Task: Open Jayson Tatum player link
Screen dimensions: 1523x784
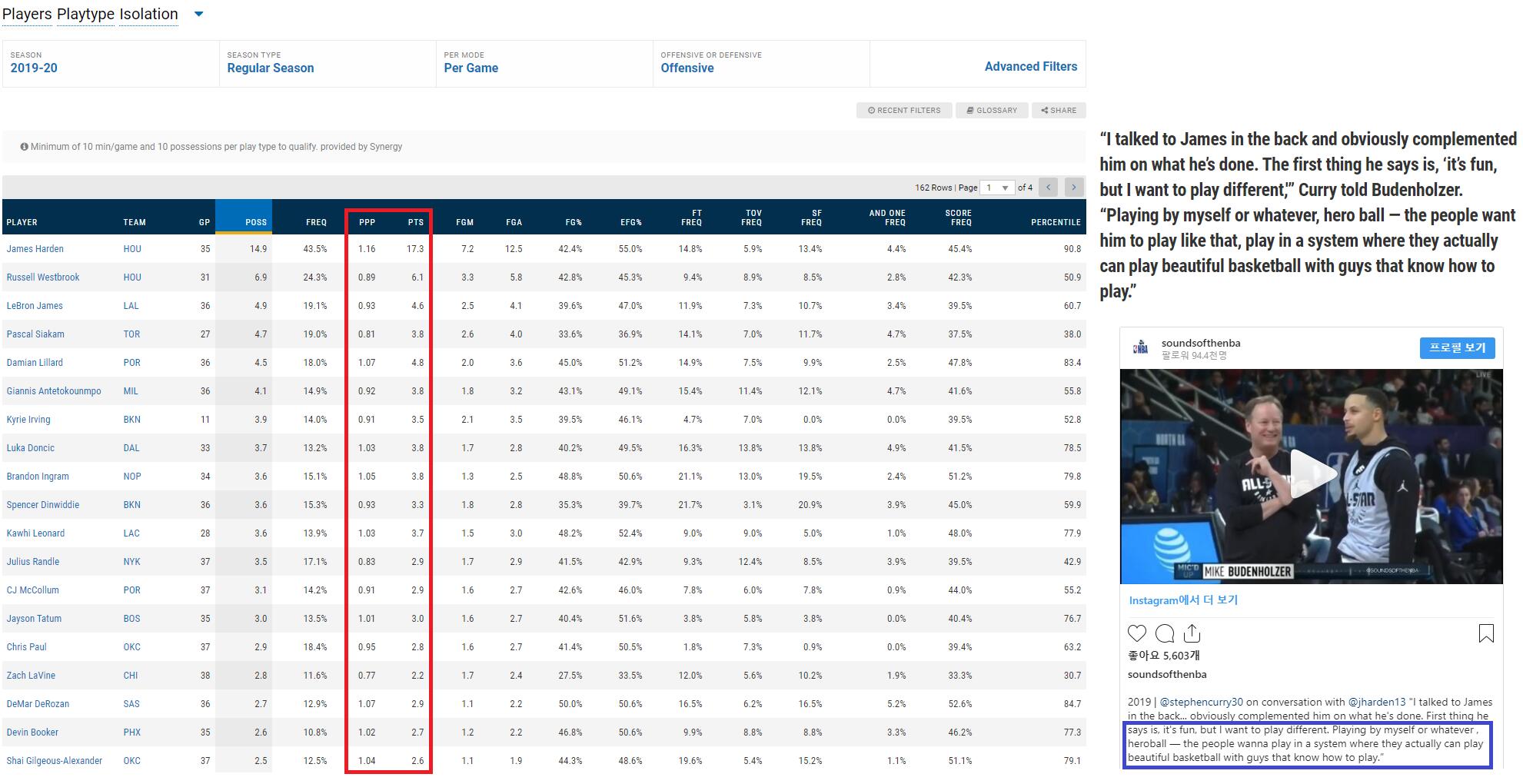Action: pyautogui.click(x=34, y=619)
